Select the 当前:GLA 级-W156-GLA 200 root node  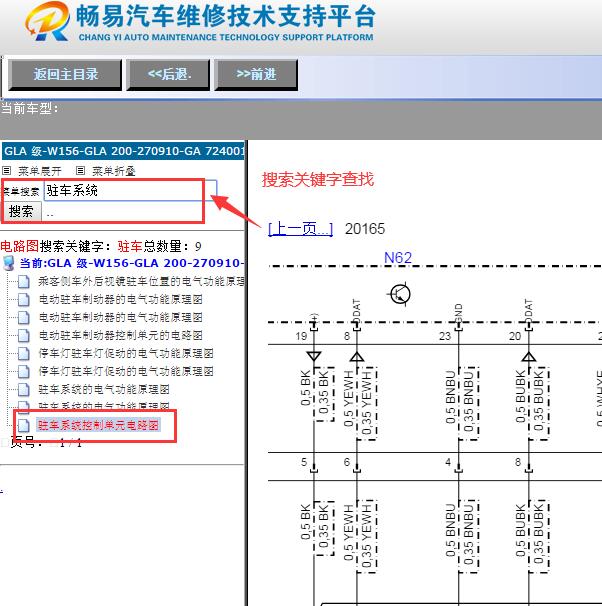[x=132, y=263]
